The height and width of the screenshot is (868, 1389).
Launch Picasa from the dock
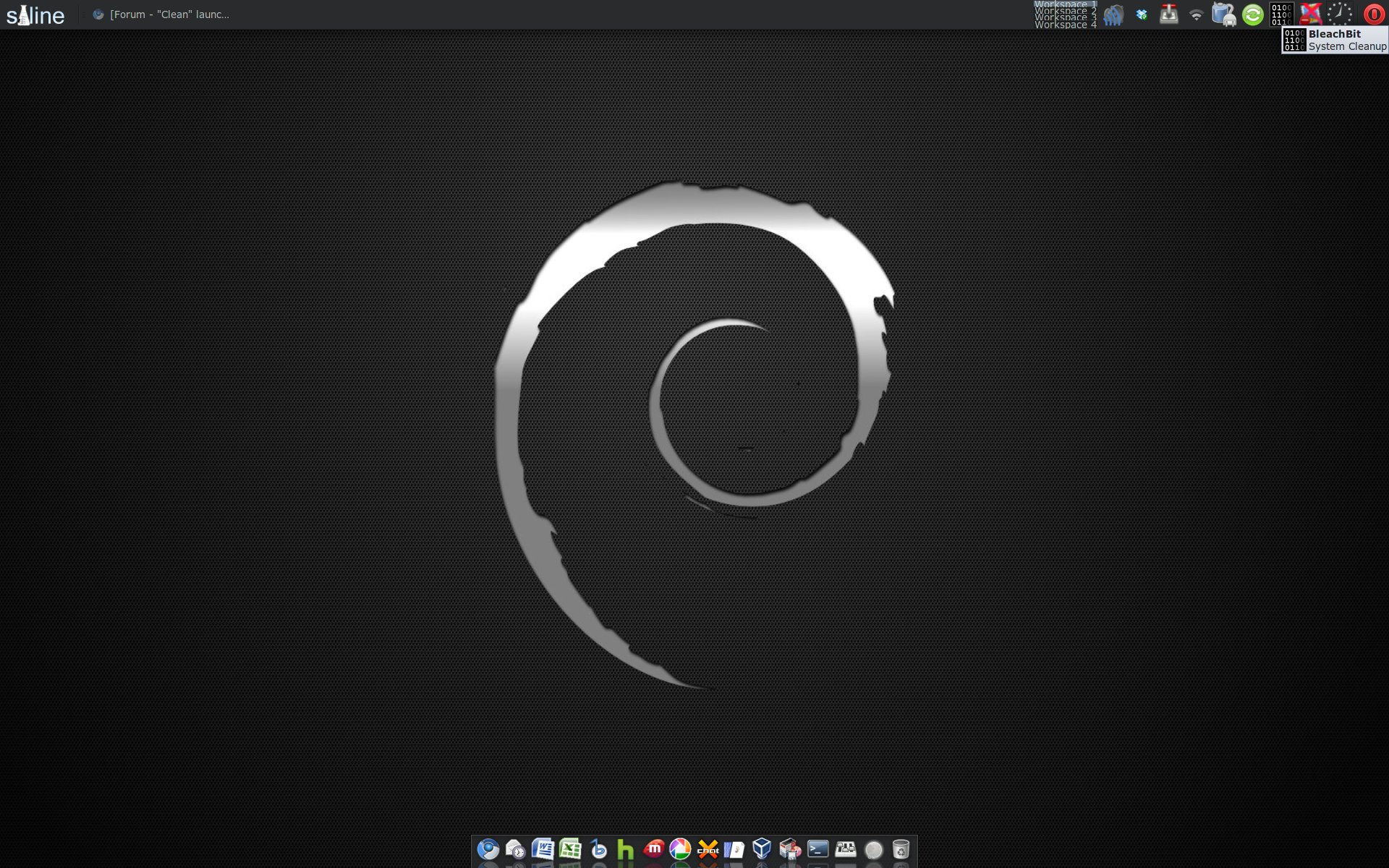point(680,849)
